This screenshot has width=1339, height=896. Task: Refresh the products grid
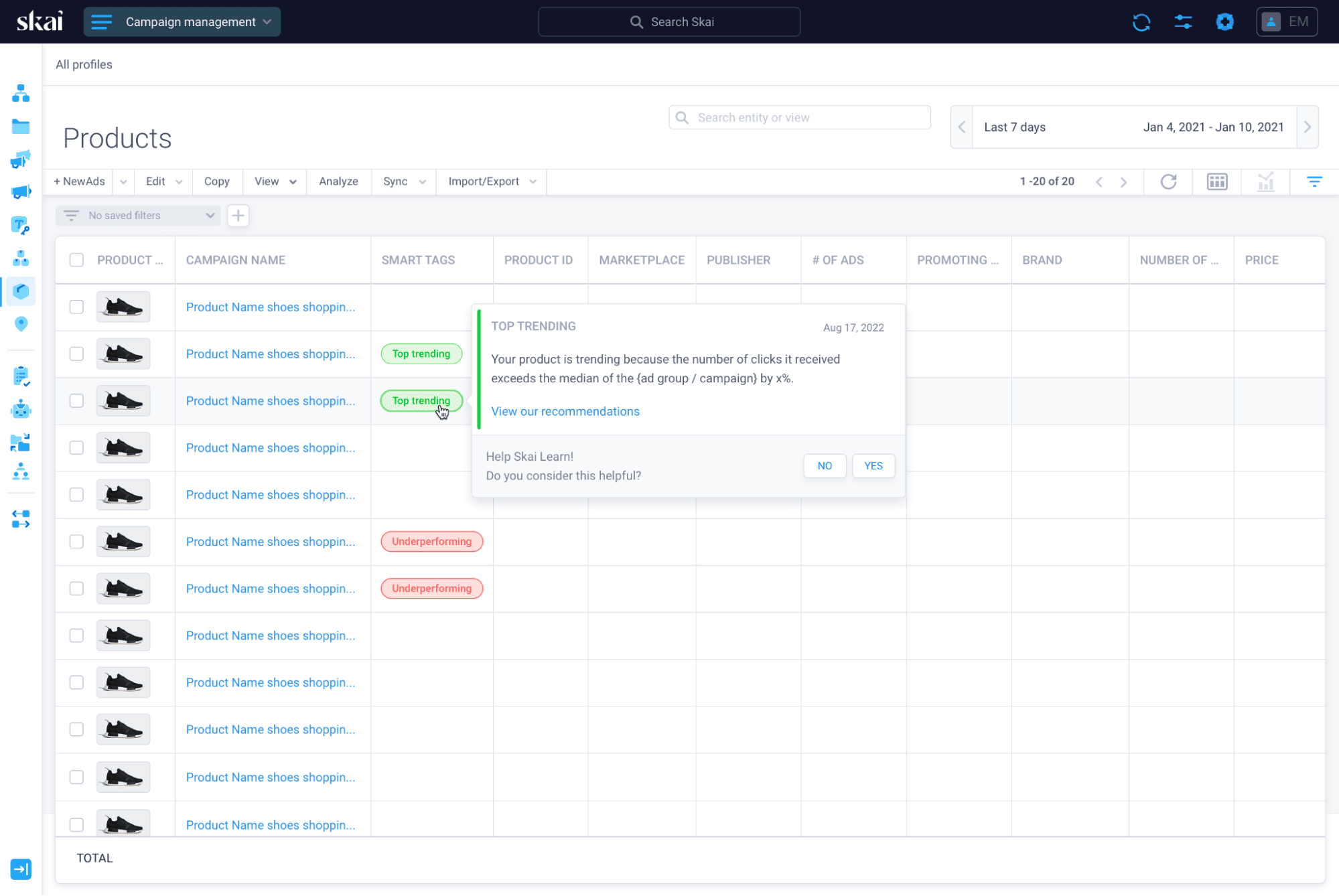tap(1168, 181)
